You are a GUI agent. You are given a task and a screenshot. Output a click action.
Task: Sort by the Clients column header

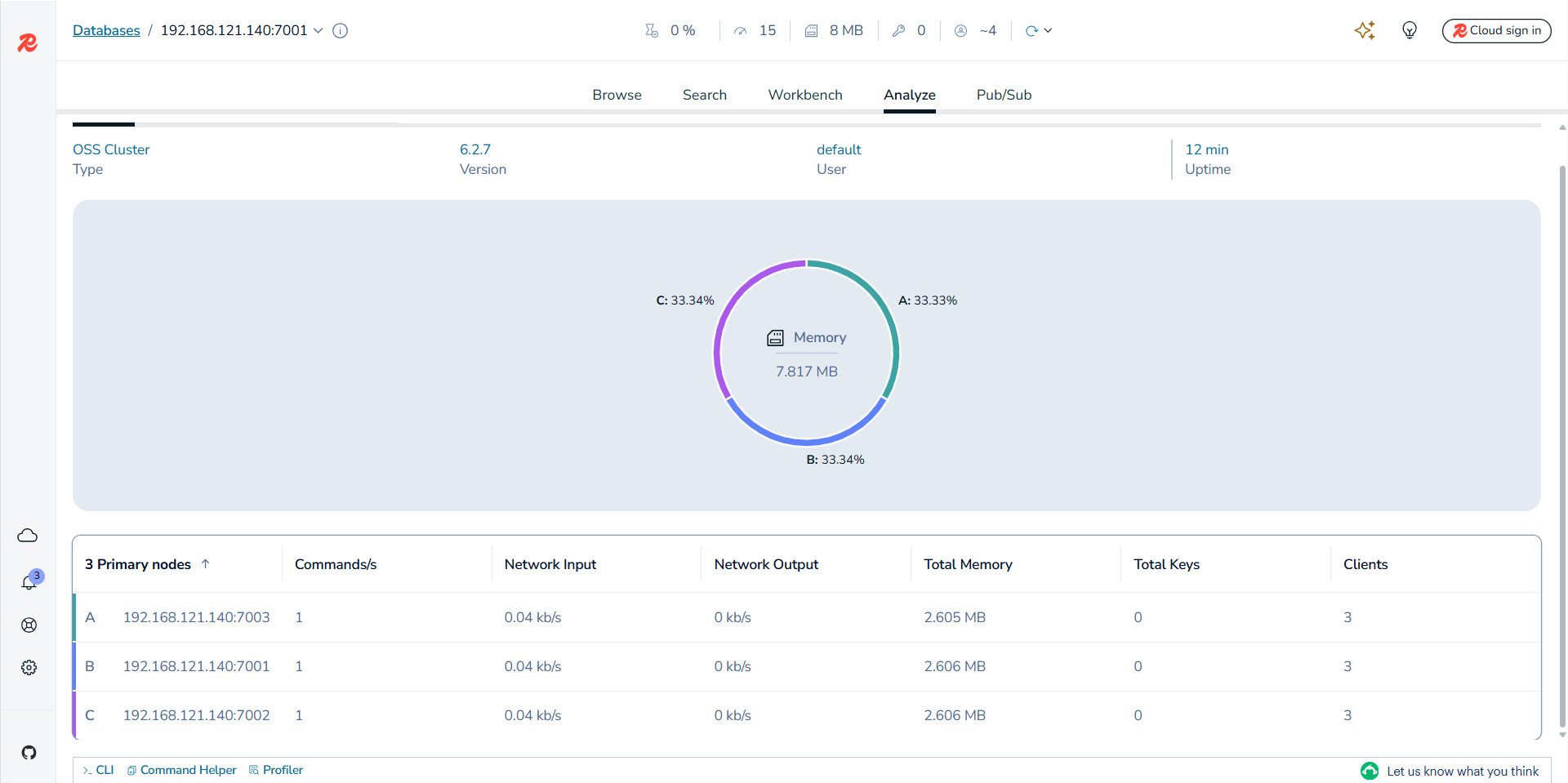(1365, 564)
